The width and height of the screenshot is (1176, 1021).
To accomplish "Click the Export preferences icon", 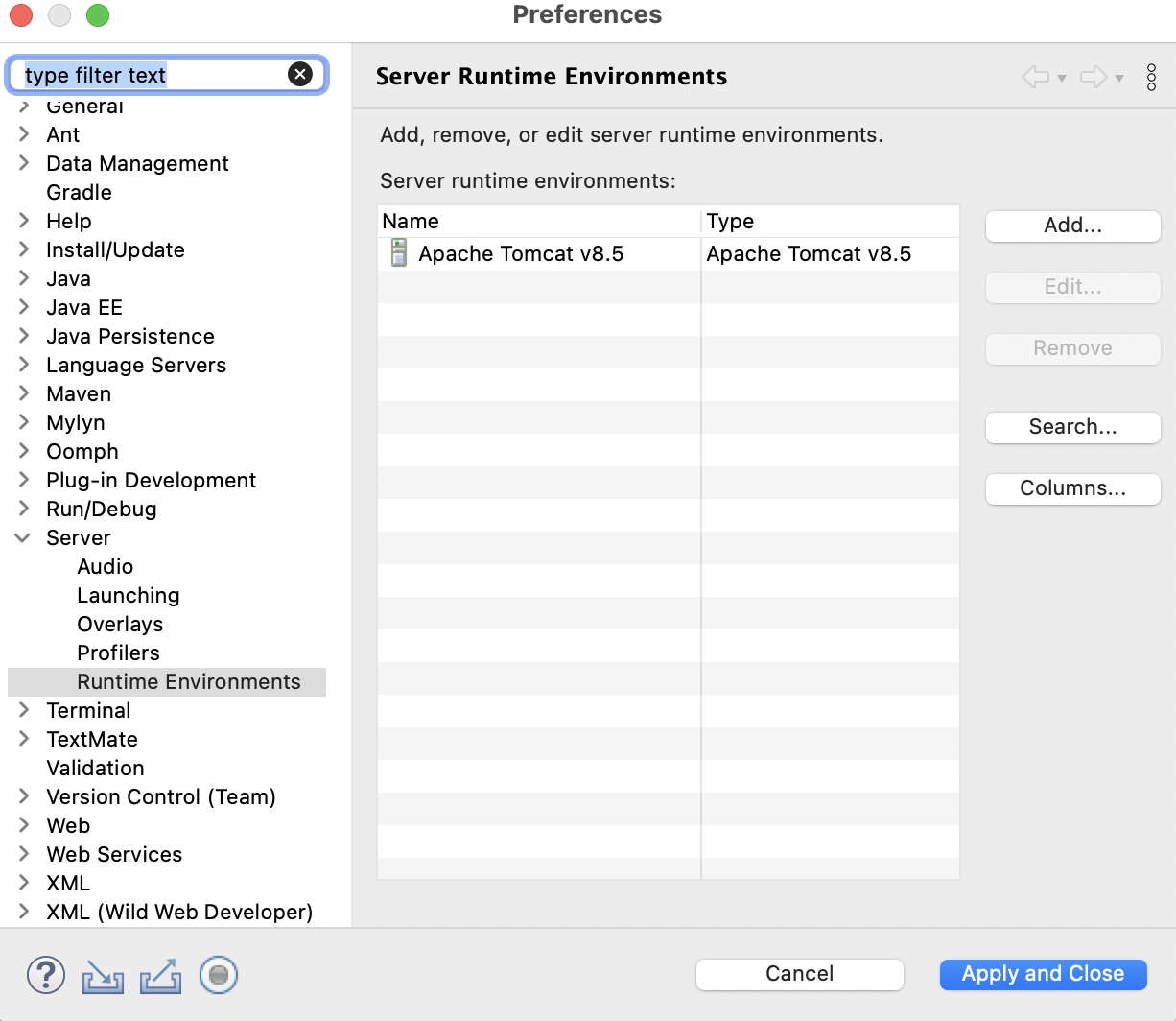I will point(160,976).
